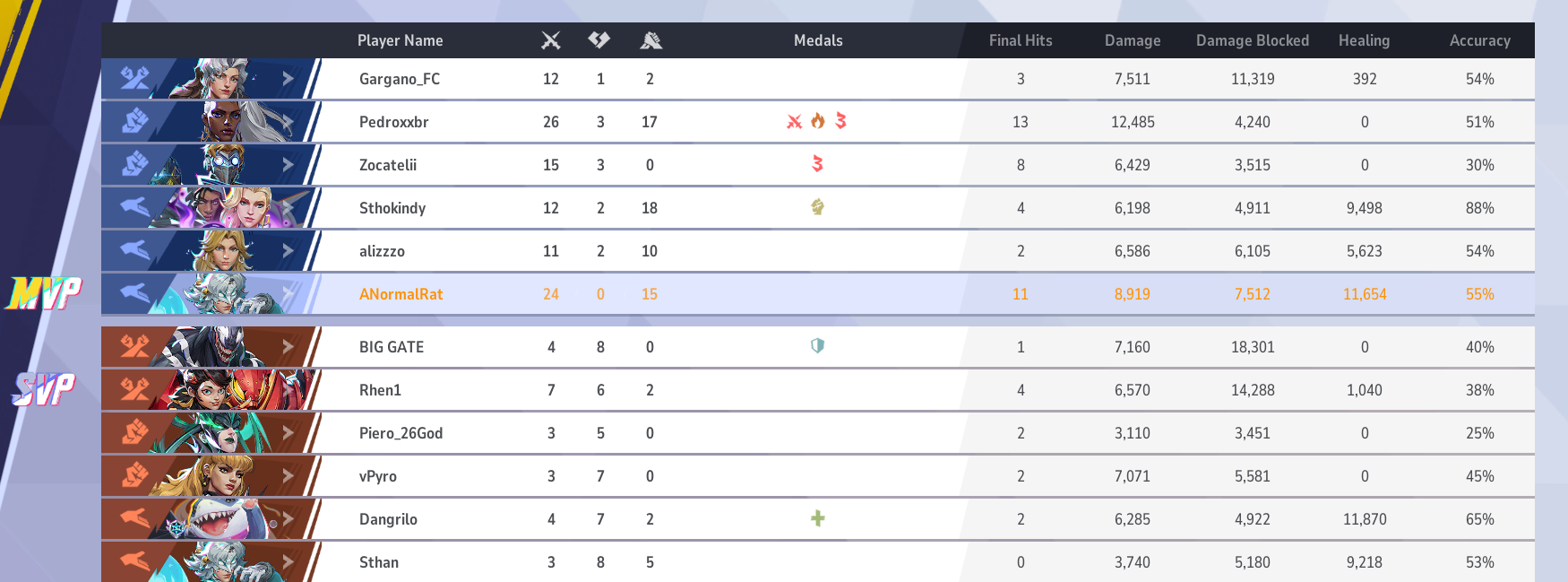The width and height of the screenshot is (1568, 582).
Task: Expand the arrow on Gargano_FC's row
Action: 288,79
